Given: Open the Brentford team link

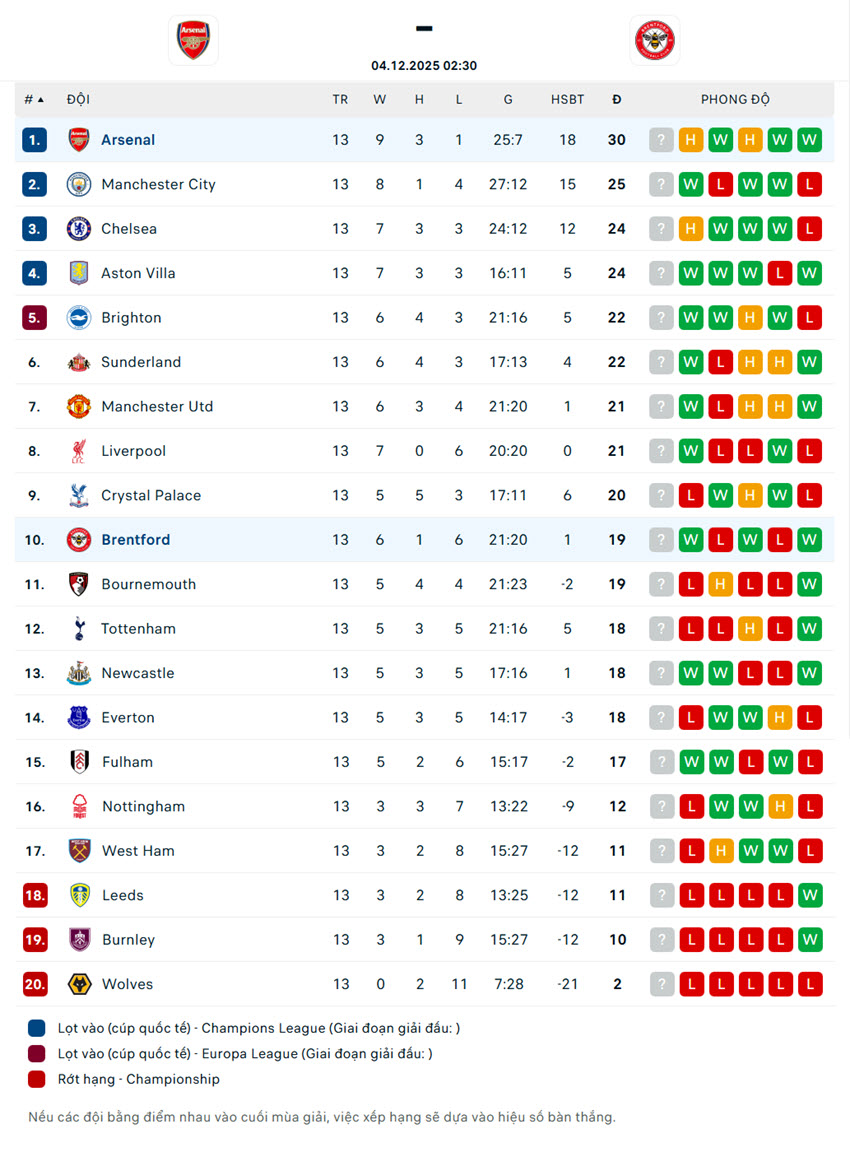Looking at the screenshot, I should pyautogui.click(x=135, y=540).
